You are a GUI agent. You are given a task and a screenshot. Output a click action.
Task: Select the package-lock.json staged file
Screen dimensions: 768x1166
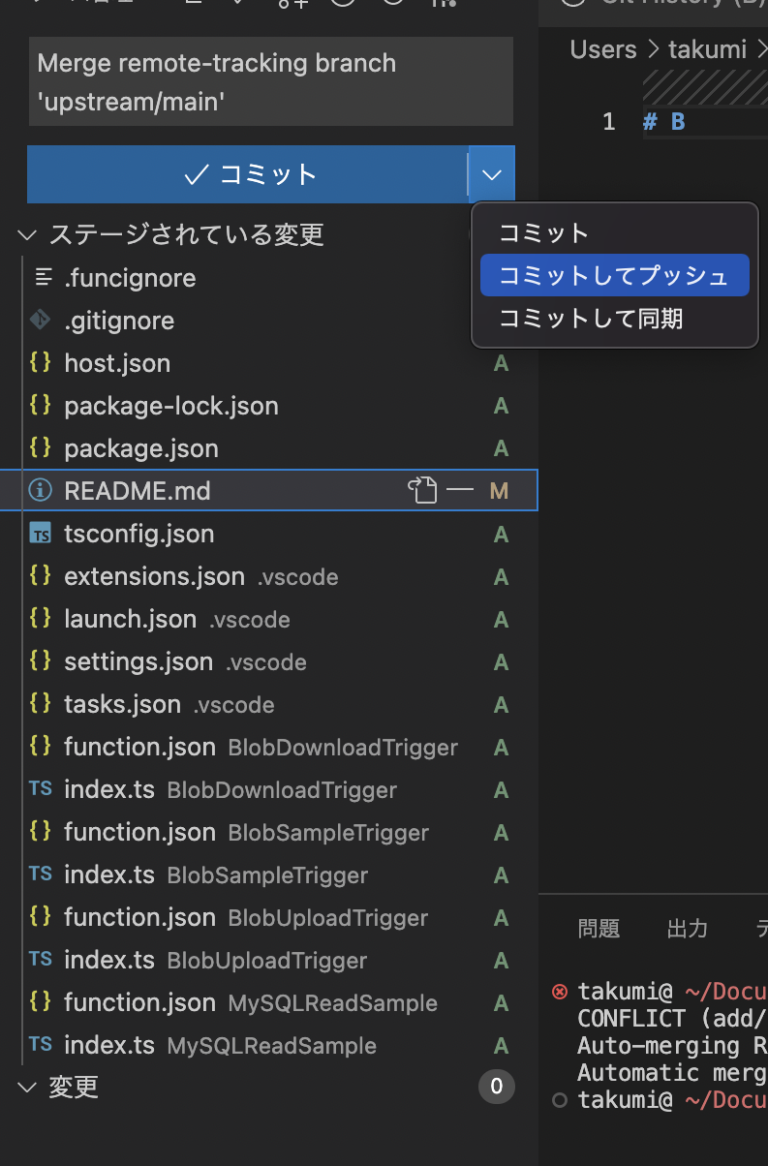(171, 406)
